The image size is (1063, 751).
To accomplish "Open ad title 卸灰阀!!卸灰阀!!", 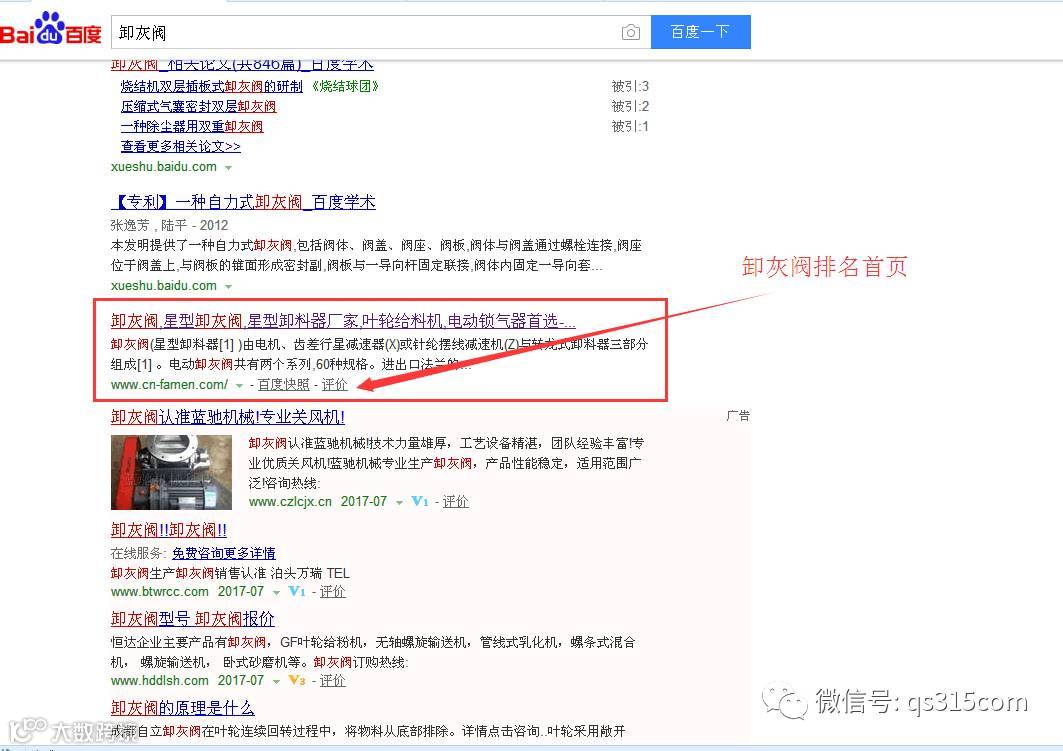I will 169,530.
